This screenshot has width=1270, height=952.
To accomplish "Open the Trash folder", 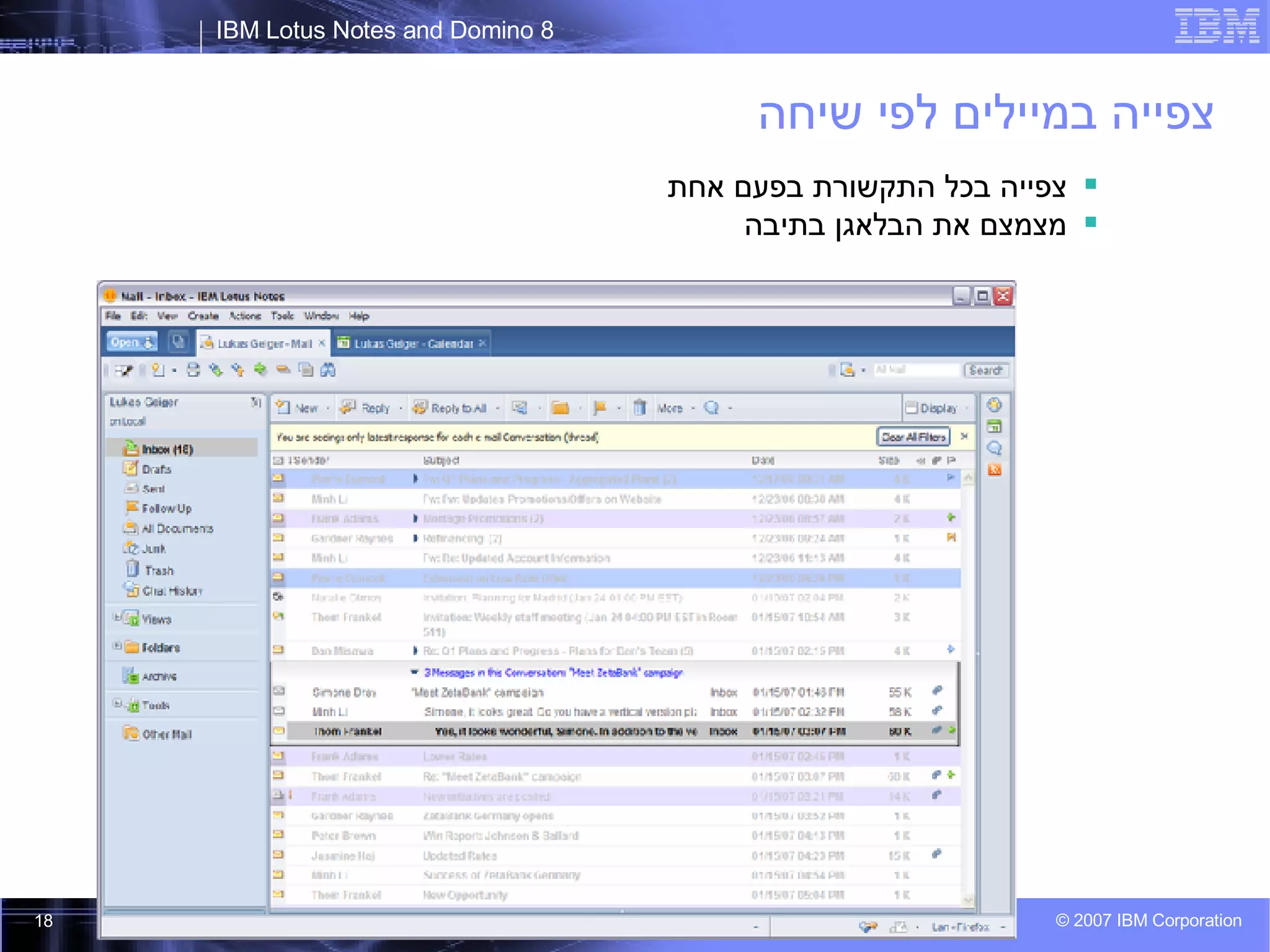I will [x=150, y=570].
